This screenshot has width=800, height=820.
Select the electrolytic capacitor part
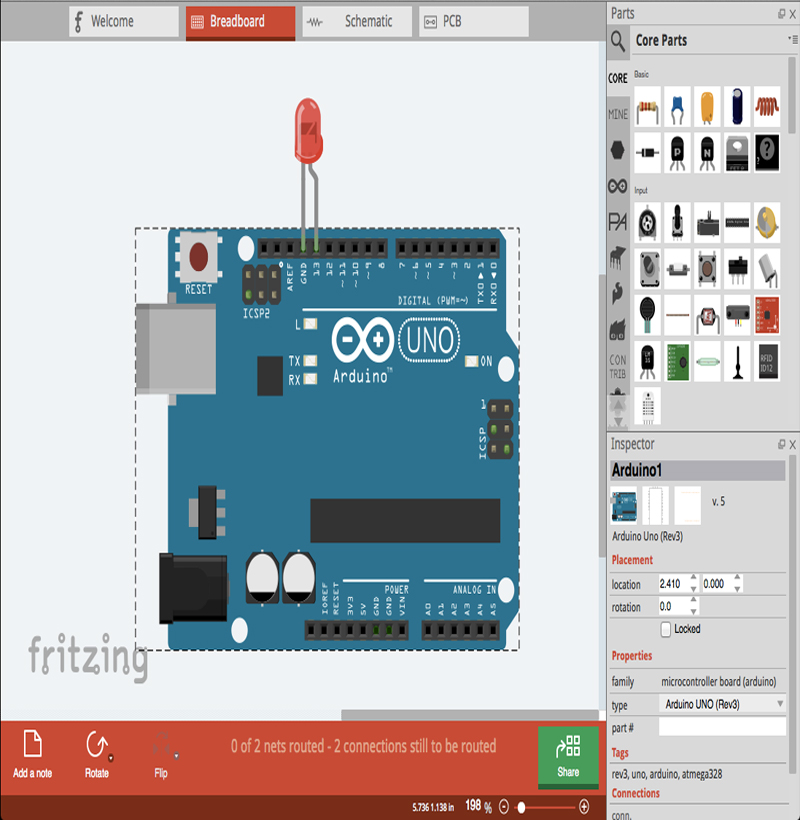coord(737,107)
